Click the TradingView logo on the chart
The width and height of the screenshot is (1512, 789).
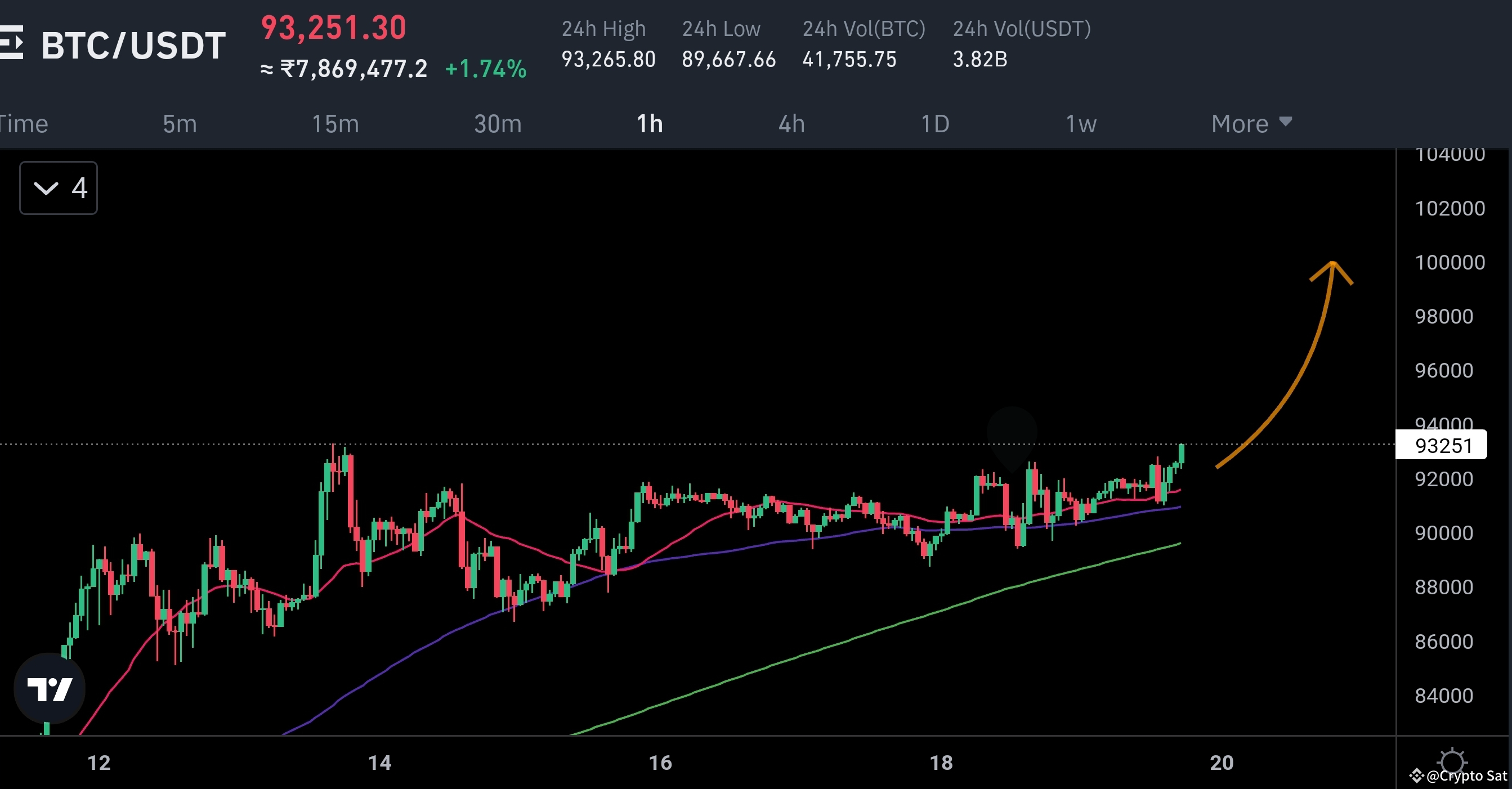50,688
